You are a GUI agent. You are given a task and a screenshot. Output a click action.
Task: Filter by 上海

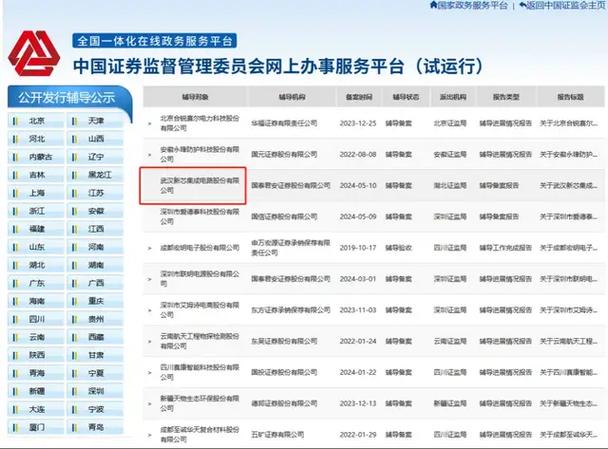pyautogui.click(x=36, y=193)
